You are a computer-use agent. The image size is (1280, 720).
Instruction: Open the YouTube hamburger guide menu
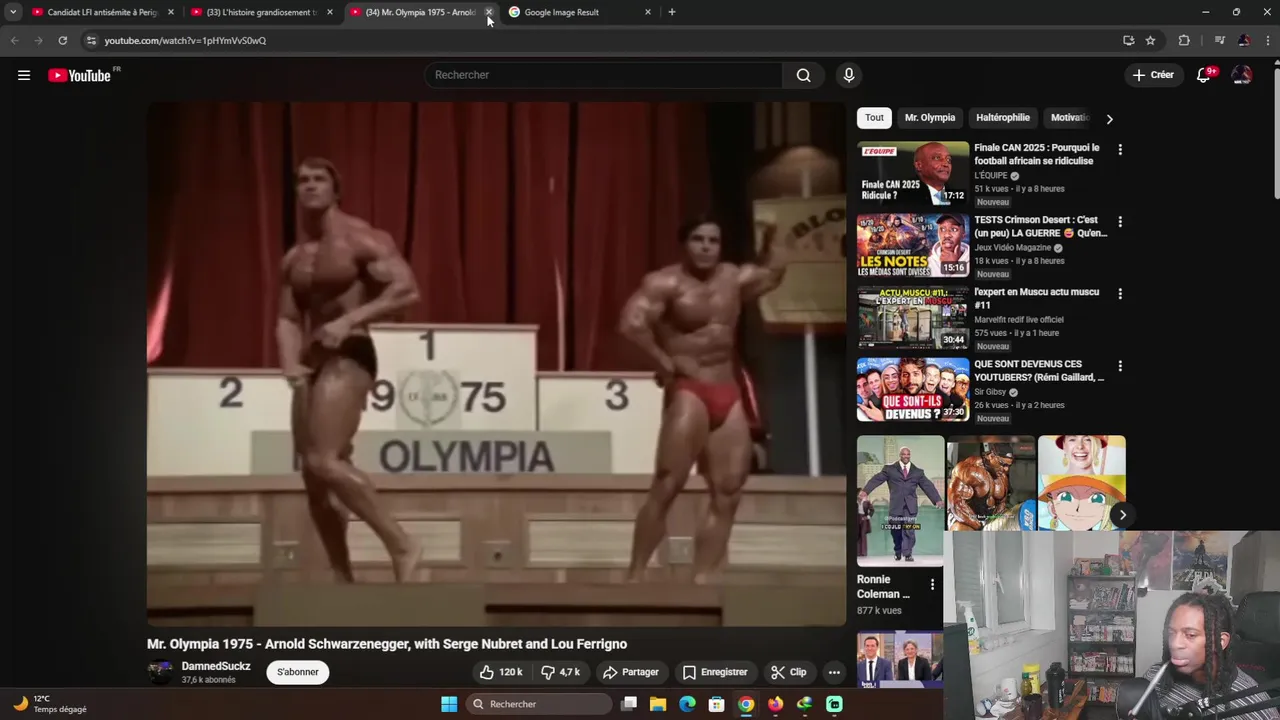[24, 75]
